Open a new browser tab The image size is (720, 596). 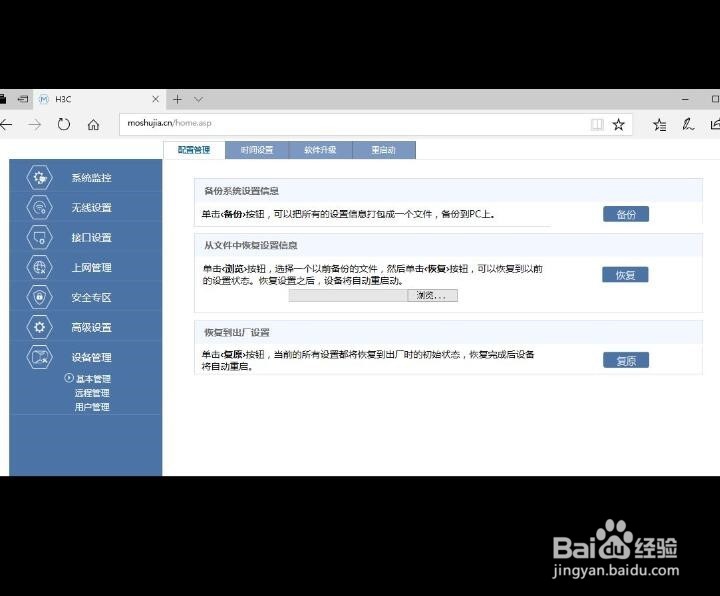177,99
